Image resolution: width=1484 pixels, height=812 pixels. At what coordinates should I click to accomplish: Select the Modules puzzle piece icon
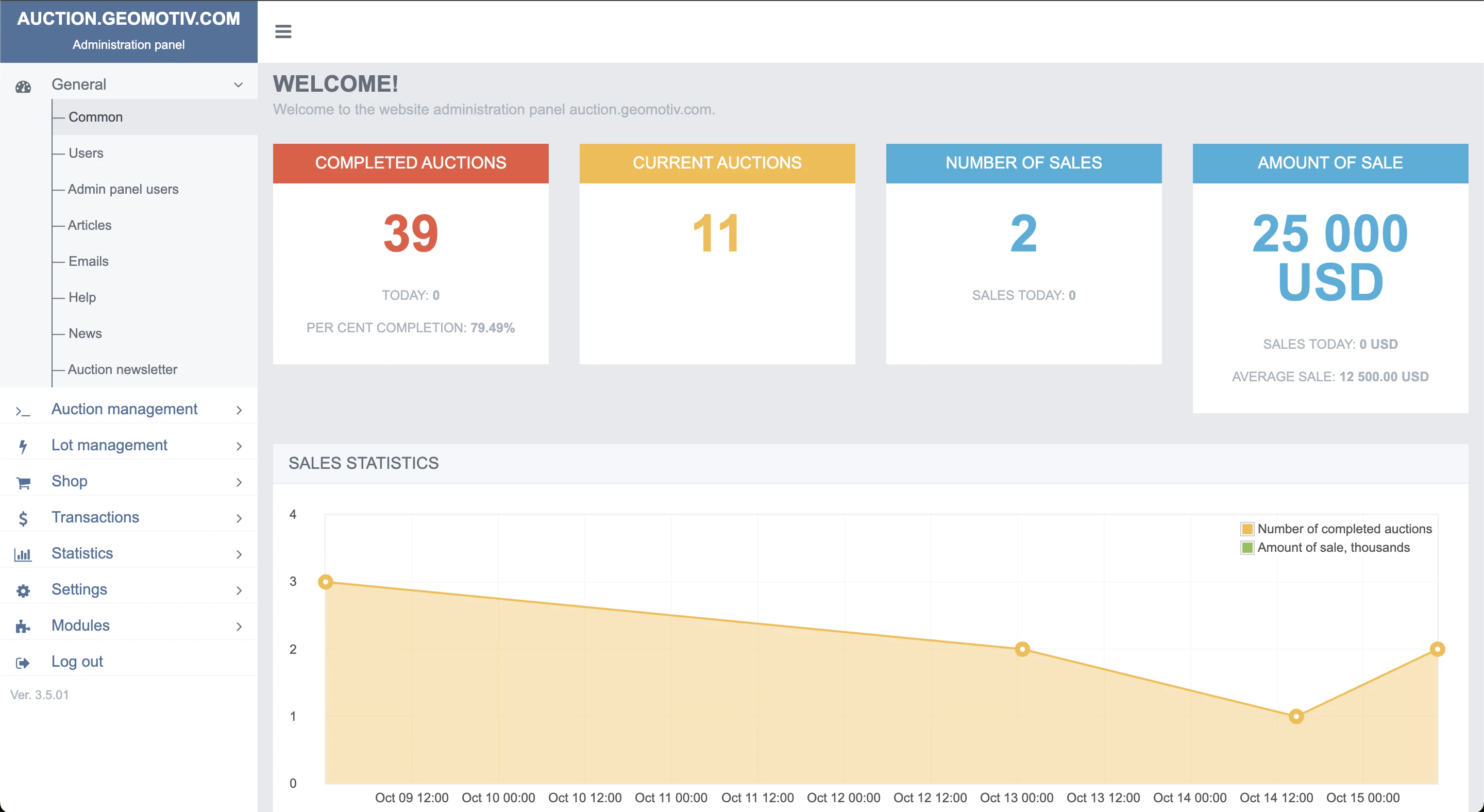23,627
